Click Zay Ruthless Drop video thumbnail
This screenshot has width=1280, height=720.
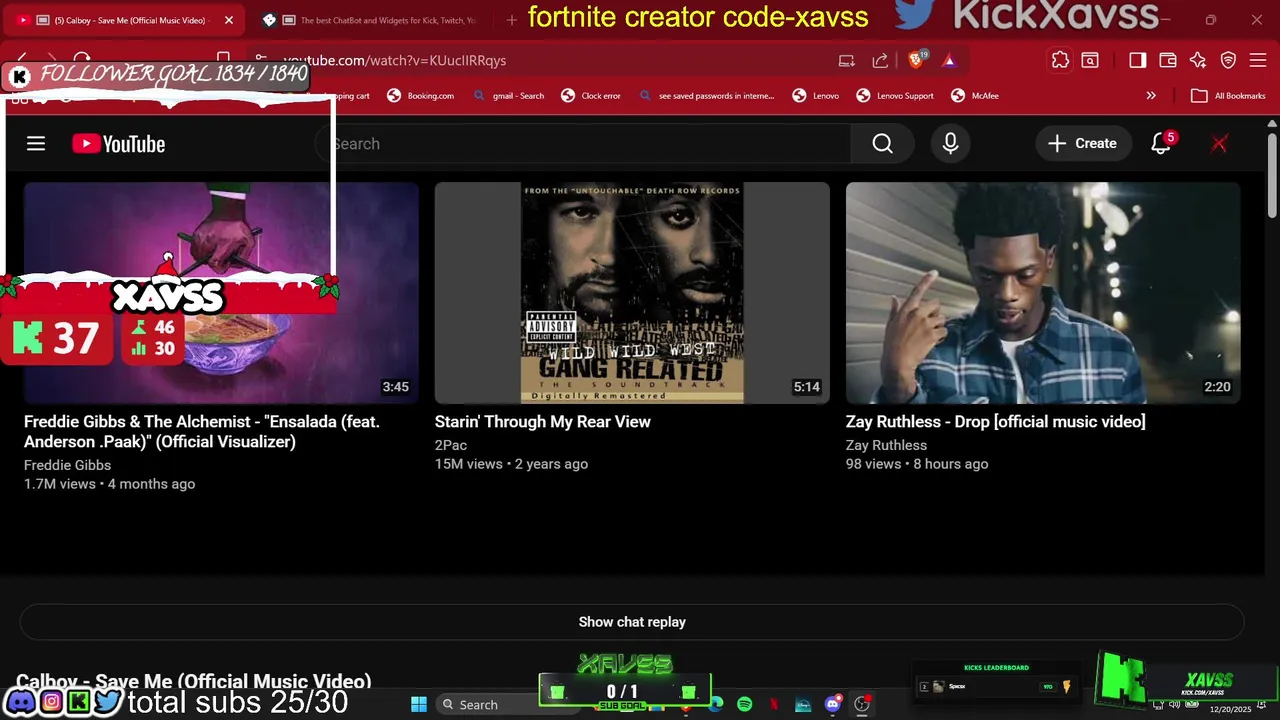(x=1043, y=293)
